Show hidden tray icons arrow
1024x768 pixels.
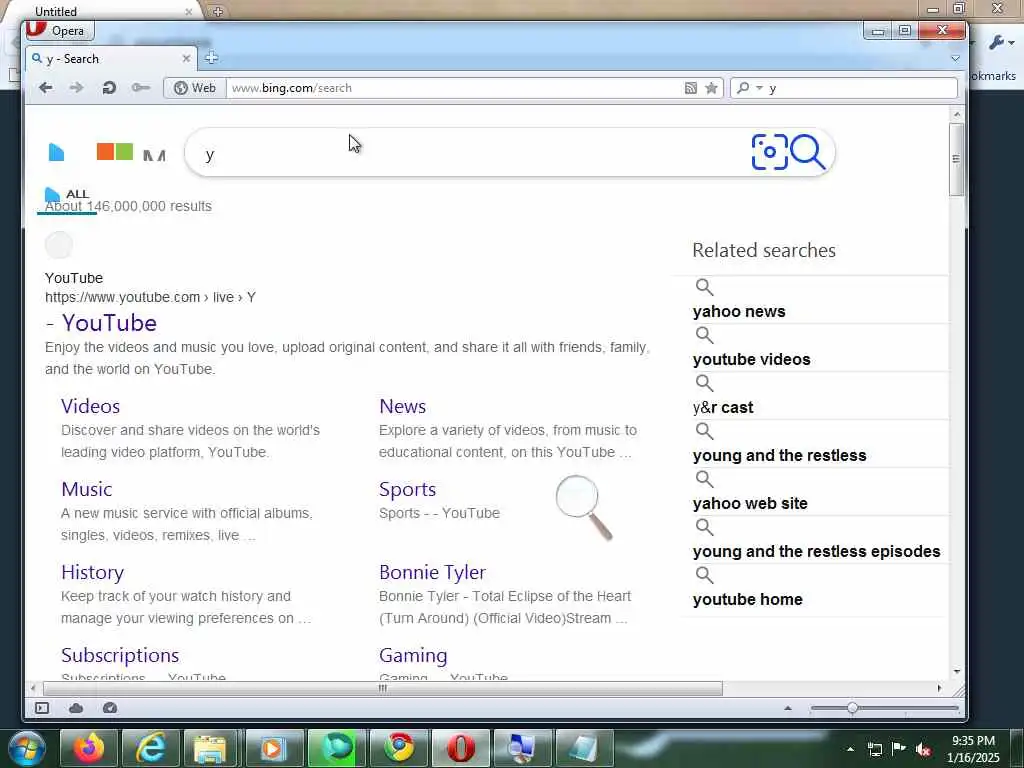(850, 749)
